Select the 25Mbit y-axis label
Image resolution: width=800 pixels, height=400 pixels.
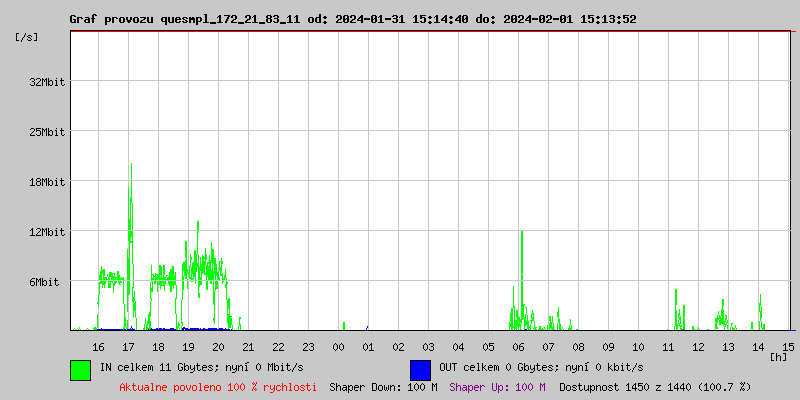pyautogui.click(x=47, y=132)
